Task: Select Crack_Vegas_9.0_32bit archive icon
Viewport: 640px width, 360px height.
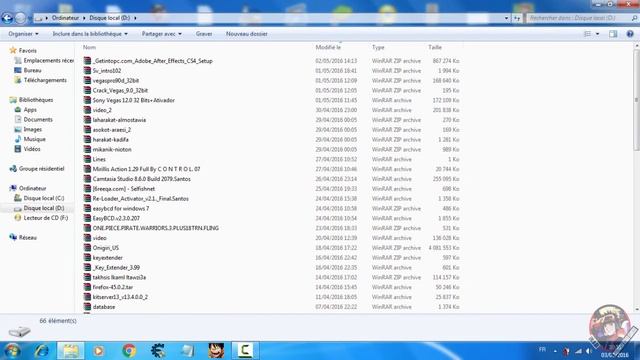Action: (x=87, y=90)
